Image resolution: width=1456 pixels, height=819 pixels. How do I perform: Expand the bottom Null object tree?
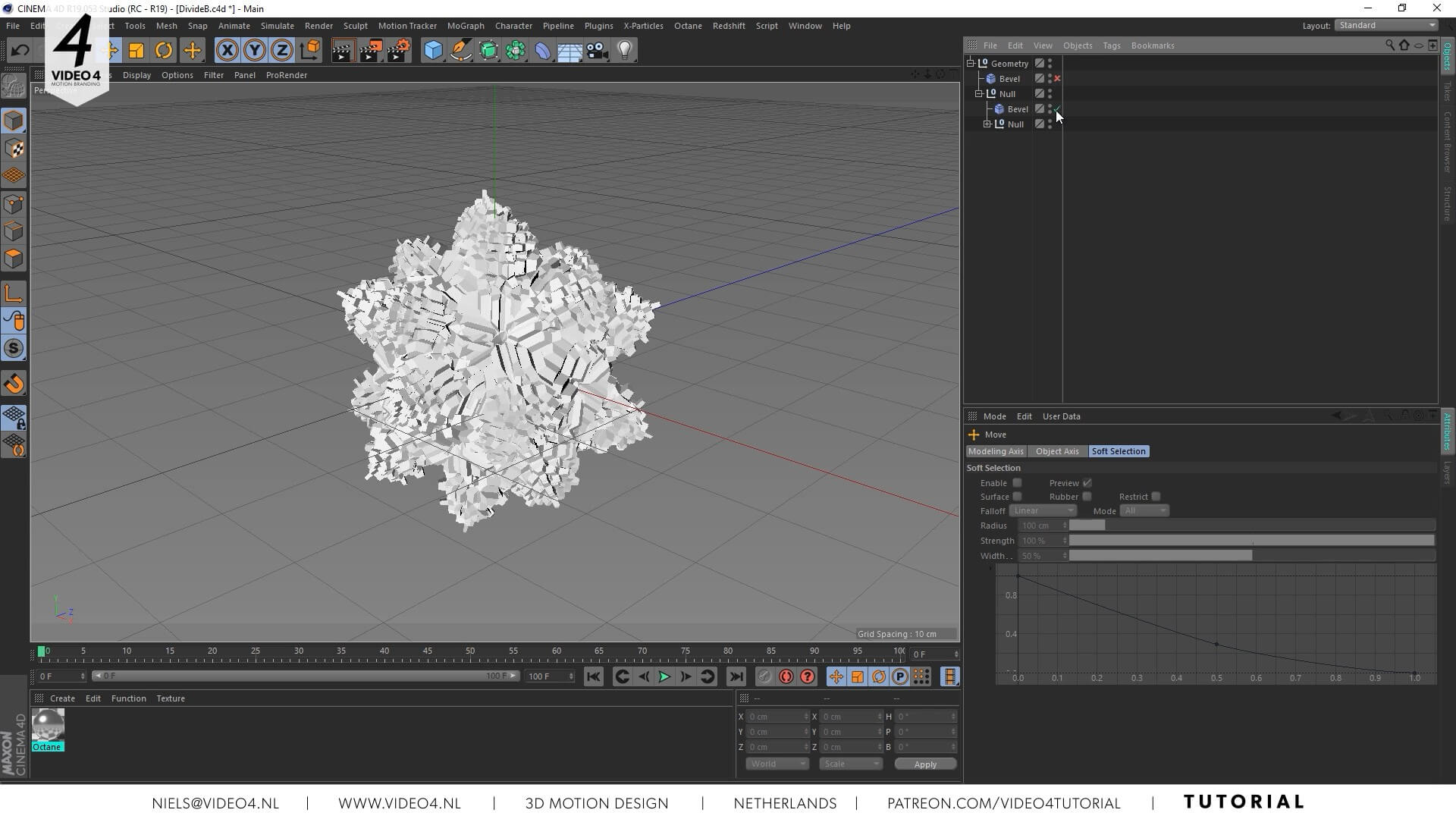987,124
